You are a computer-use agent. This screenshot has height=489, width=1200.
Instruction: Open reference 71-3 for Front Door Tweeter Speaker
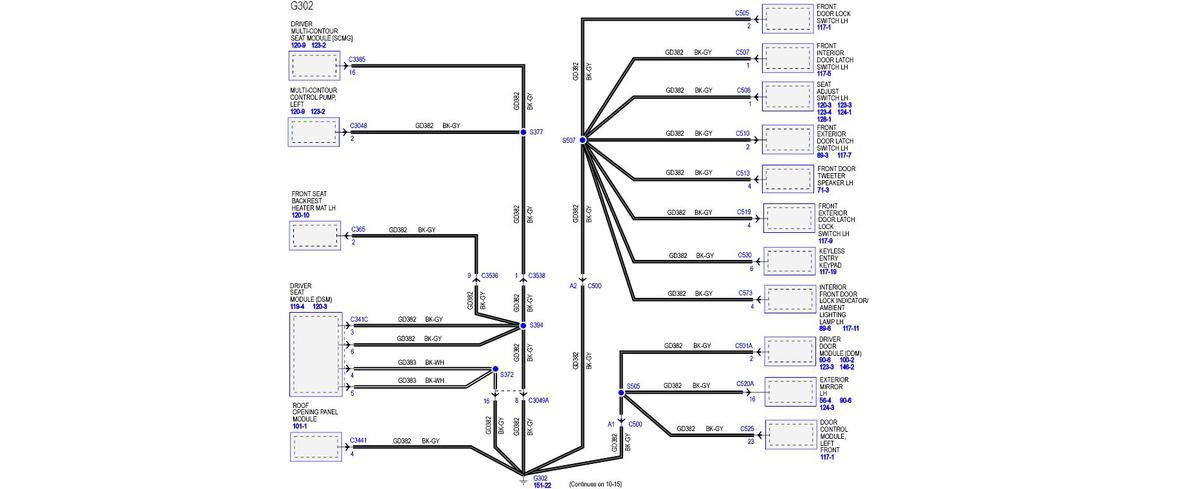click(823, 190)
